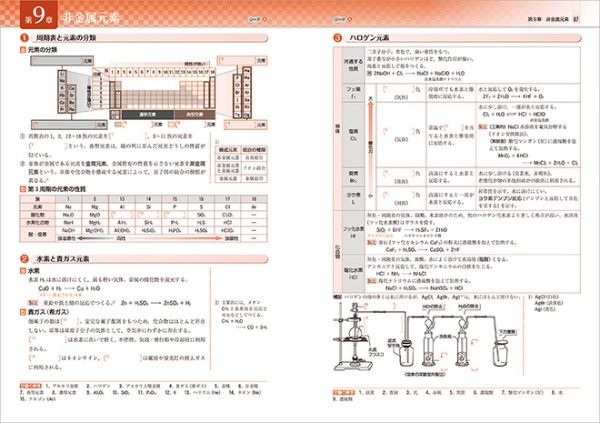Click the square bullet beside 元素の分類

click(23, 50)
